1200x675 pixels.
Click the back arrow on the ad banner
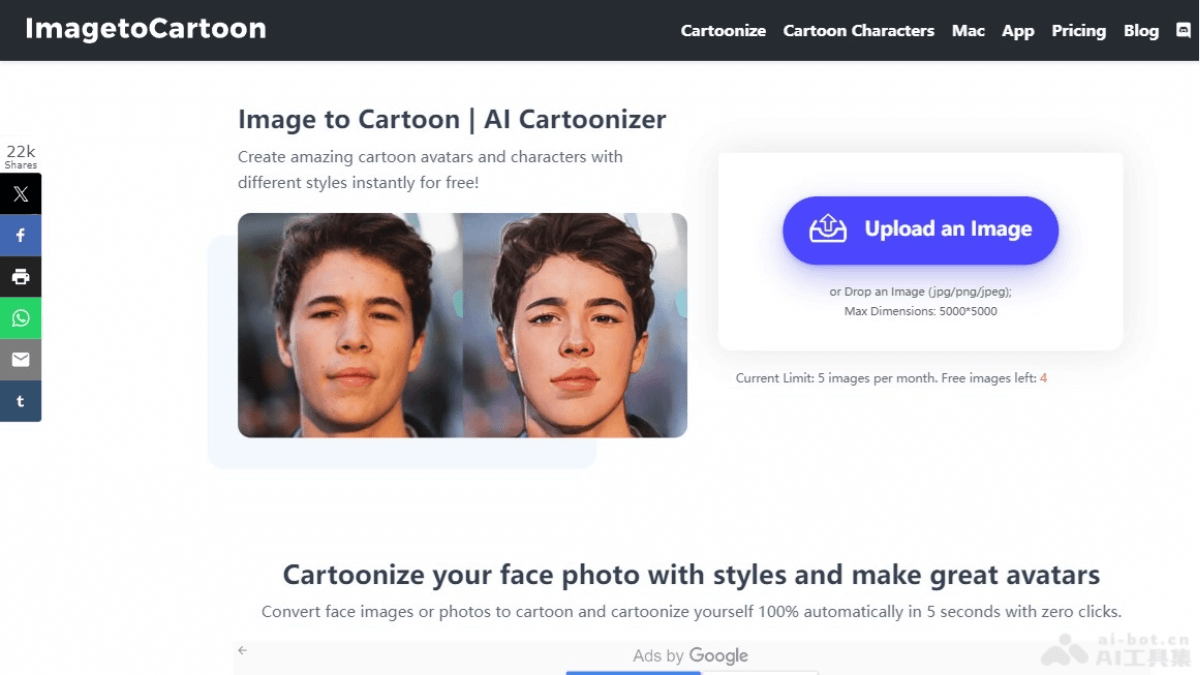pos(242,651)
